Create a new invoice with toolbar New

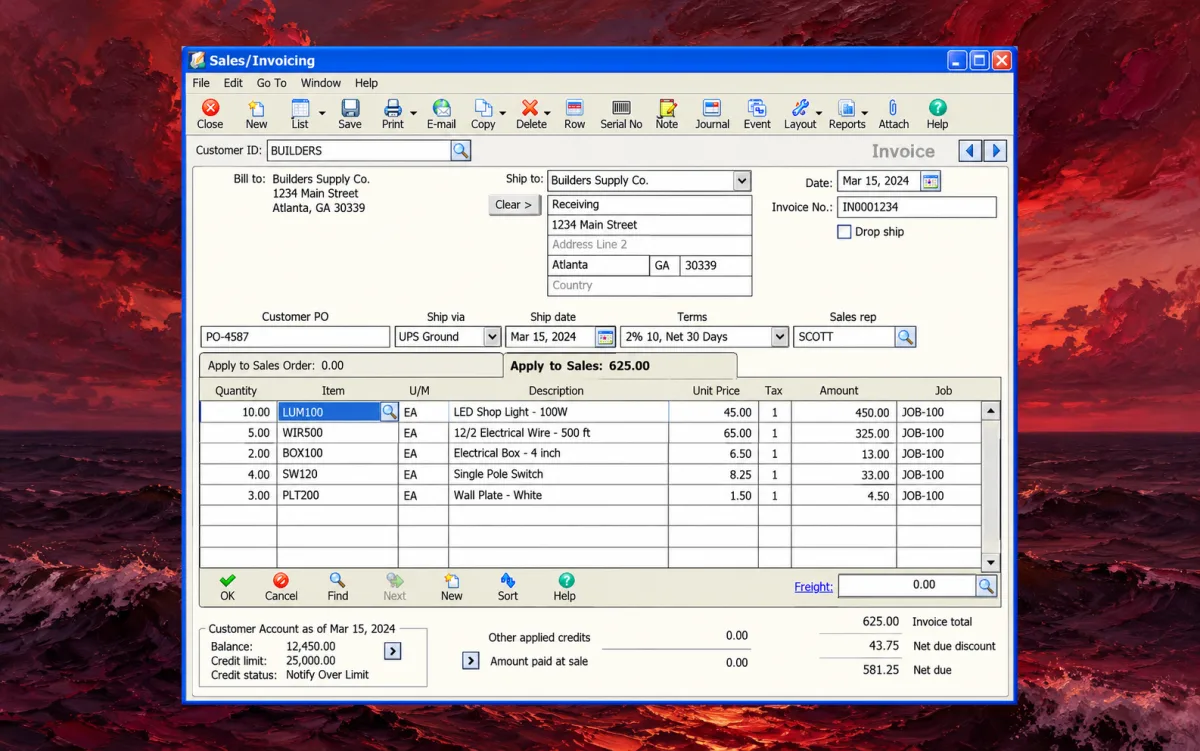[256, 108]
